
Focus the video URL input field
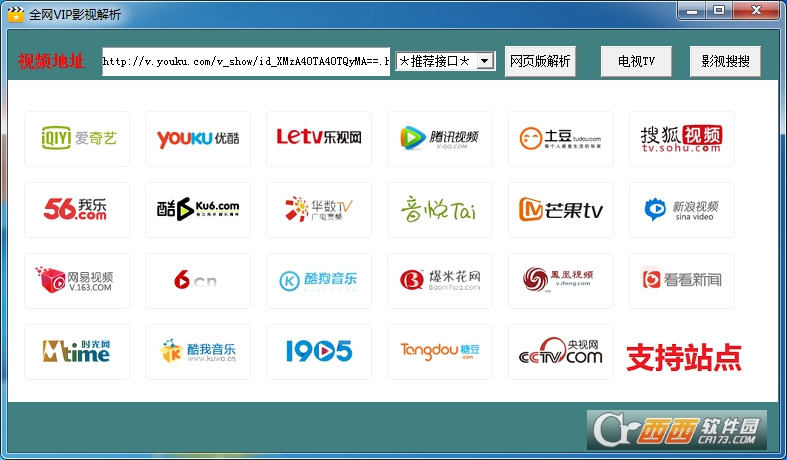pos(246,62)
